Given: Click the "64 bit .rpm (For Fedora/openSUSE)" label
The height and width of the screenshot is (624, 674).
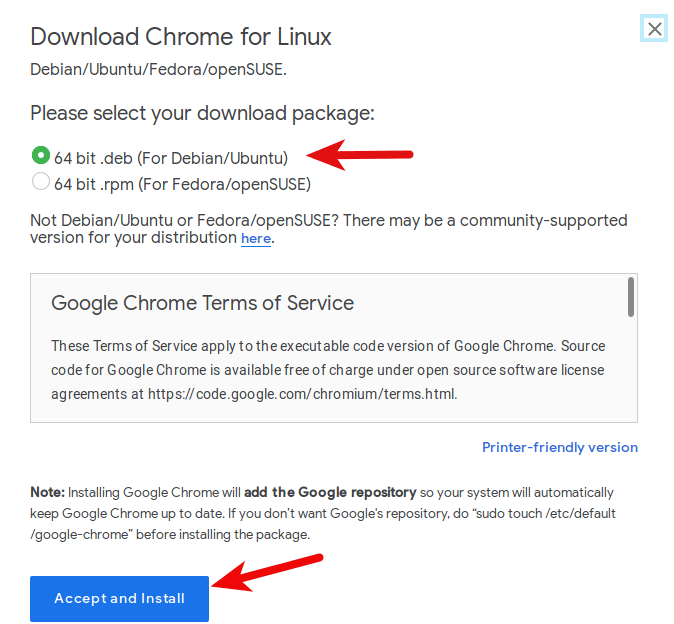Looking at the screenshot, I should point(182,183).
